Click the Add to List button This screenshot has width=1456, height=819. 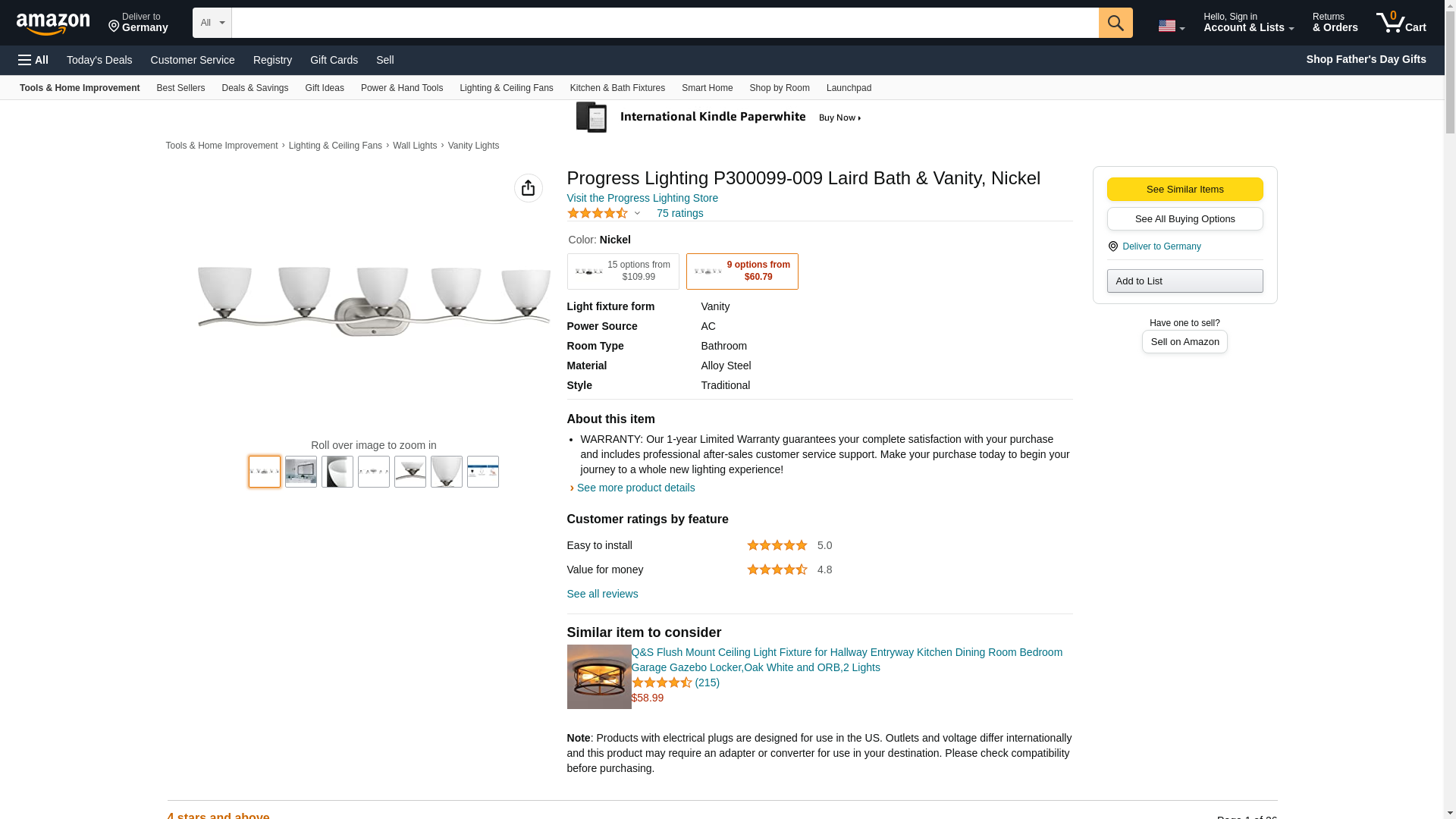[1185, 281]
